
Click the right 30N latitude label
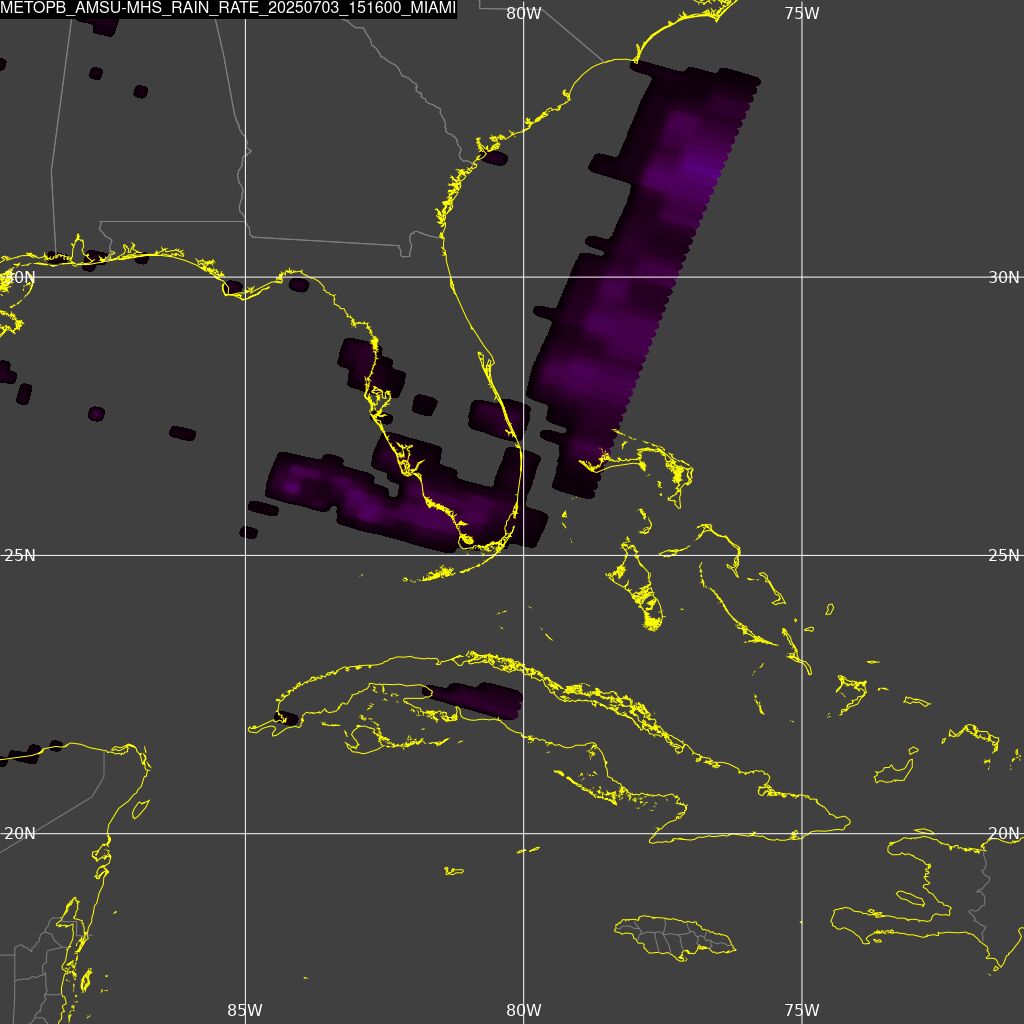coord(1003,277)
